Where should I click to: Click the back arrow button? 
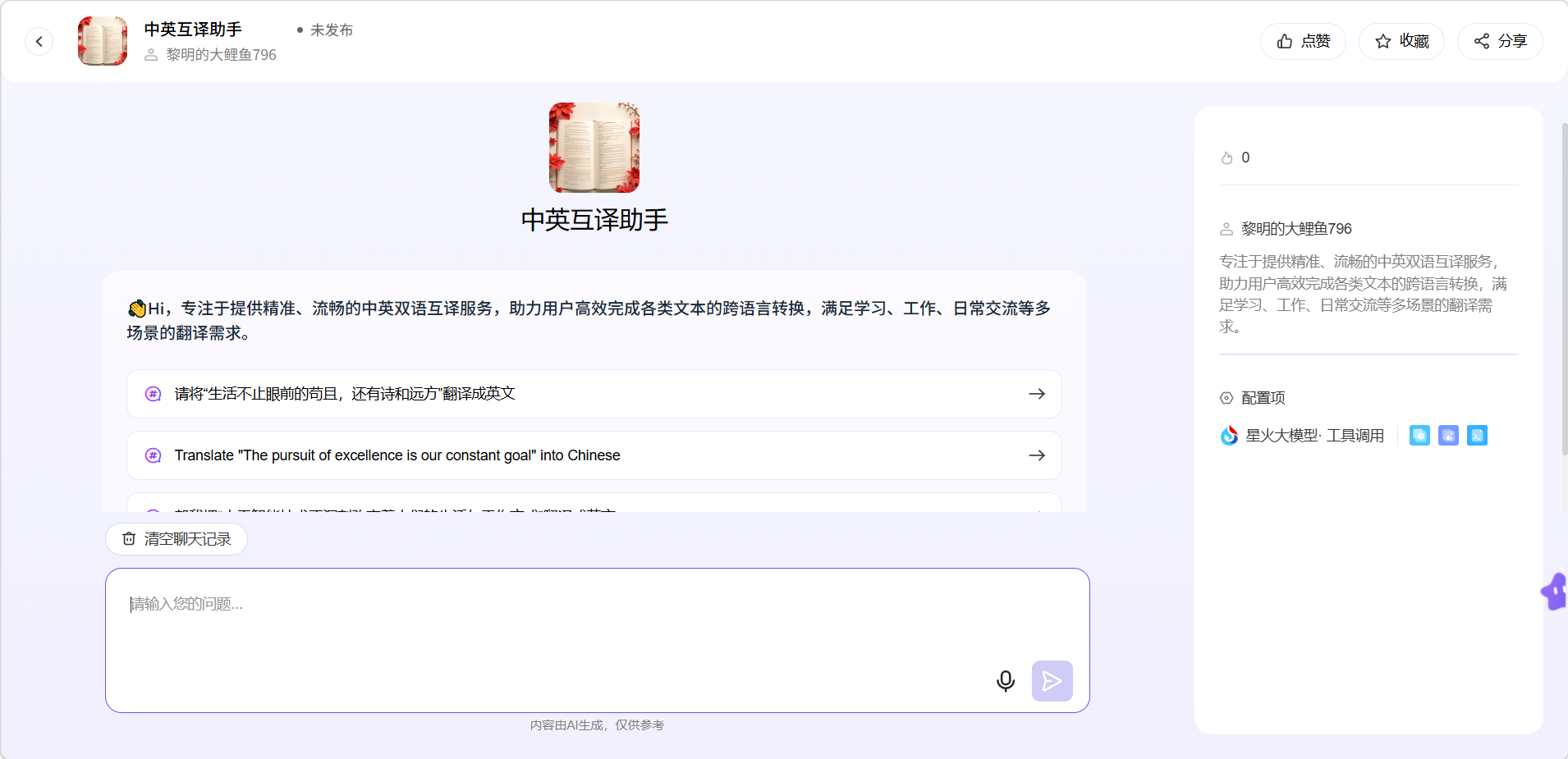coord(39,41)
